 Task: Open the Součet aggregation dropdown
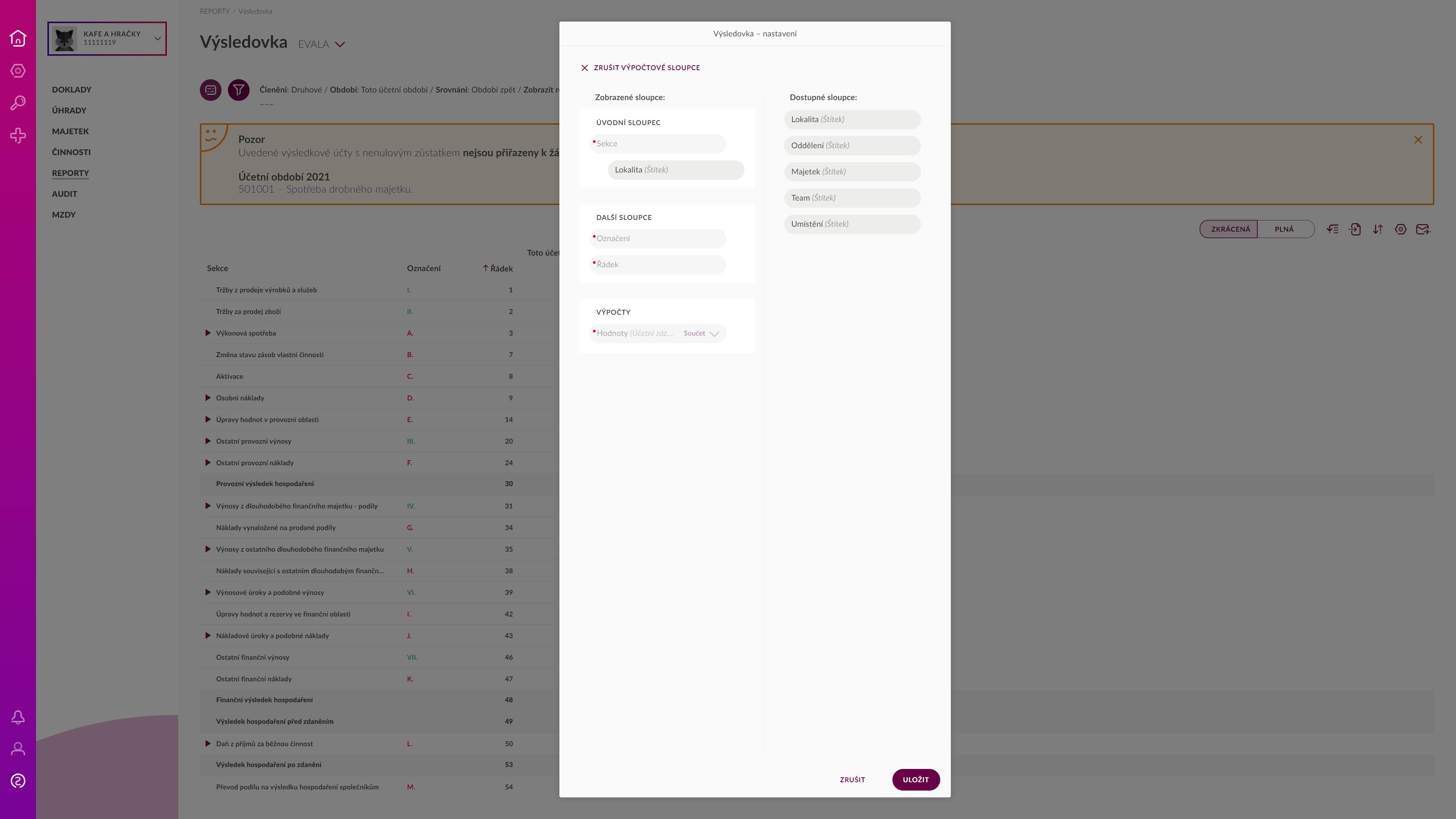click(701, 334)
